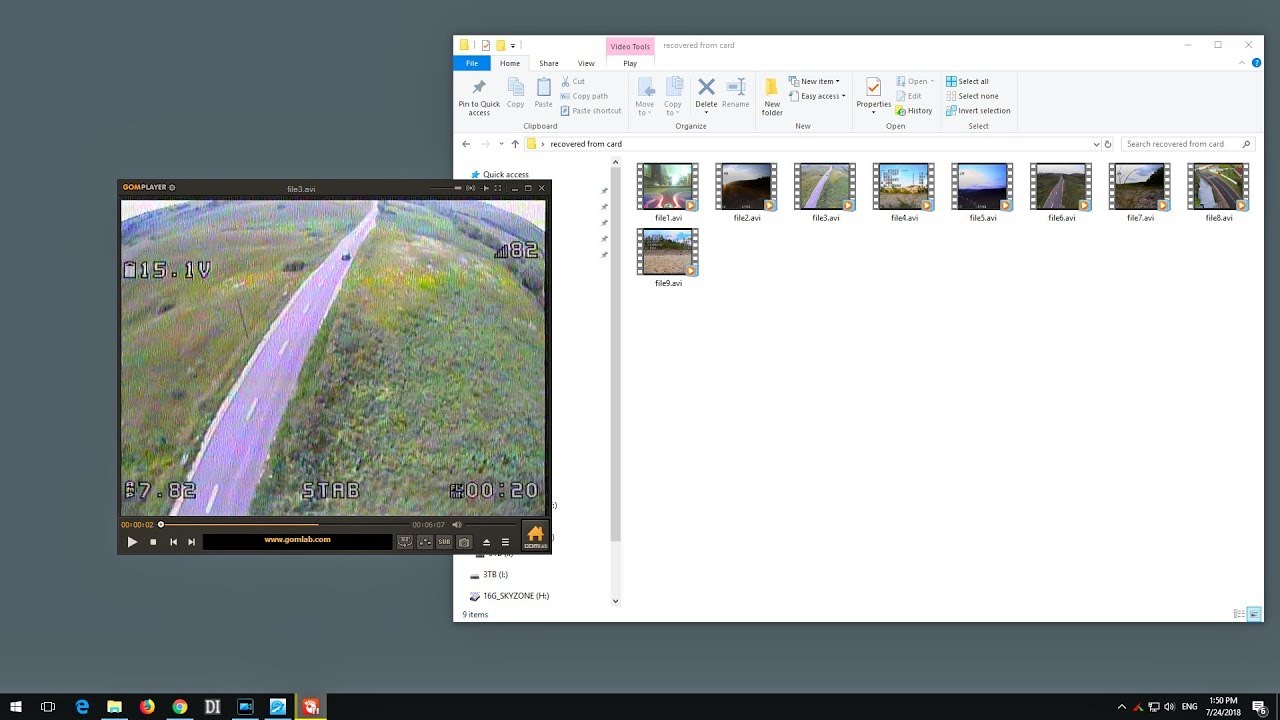The image size is (1280, 720).
Task: Switch to Large icons view layout
Action: 1254,614
